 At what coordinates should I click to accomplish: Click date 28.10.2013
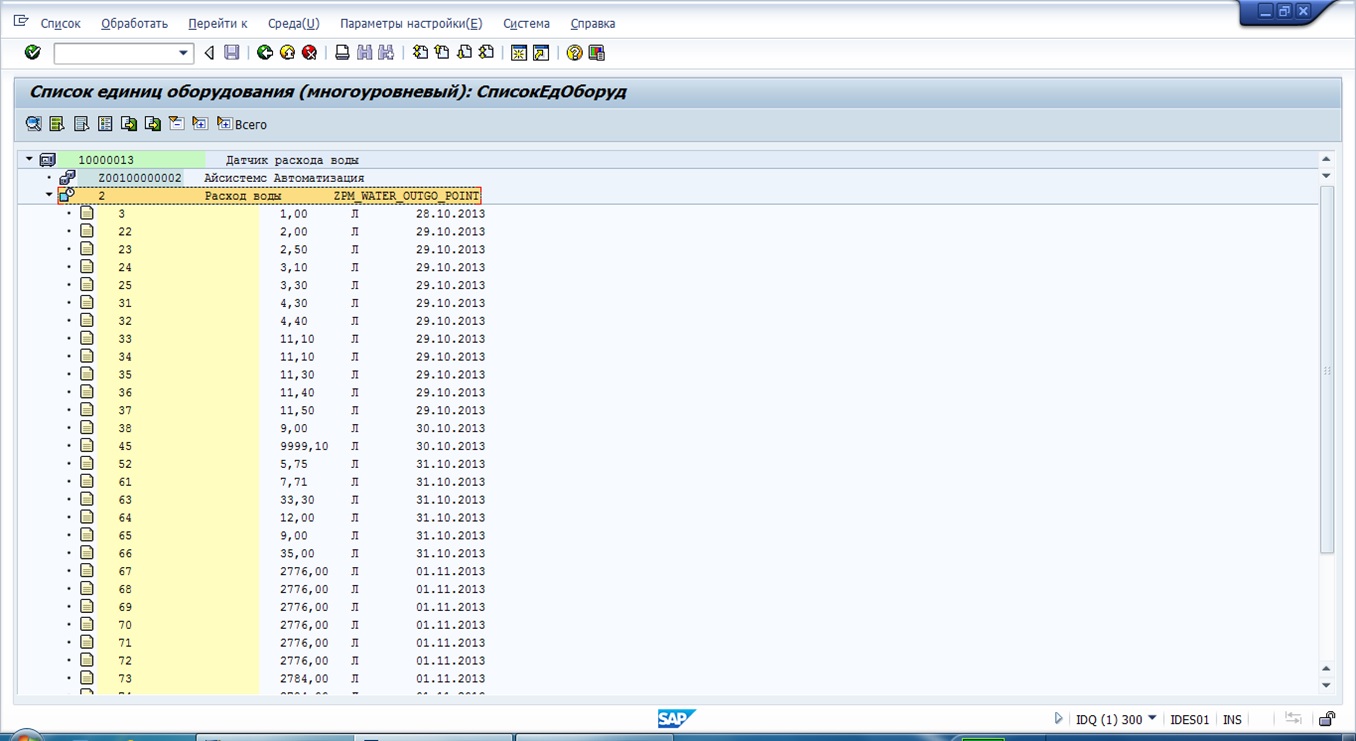(450, 214)
